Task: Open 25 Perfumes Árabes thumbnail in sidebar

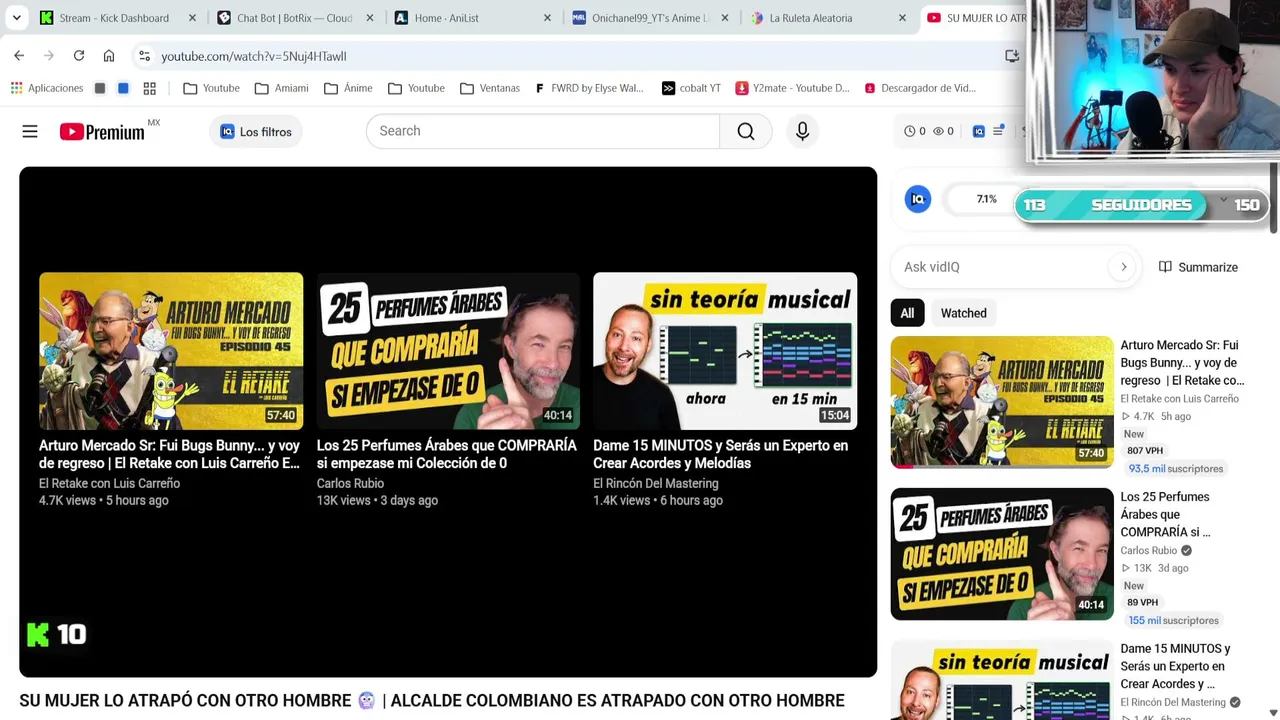Action: point(1002,554)
